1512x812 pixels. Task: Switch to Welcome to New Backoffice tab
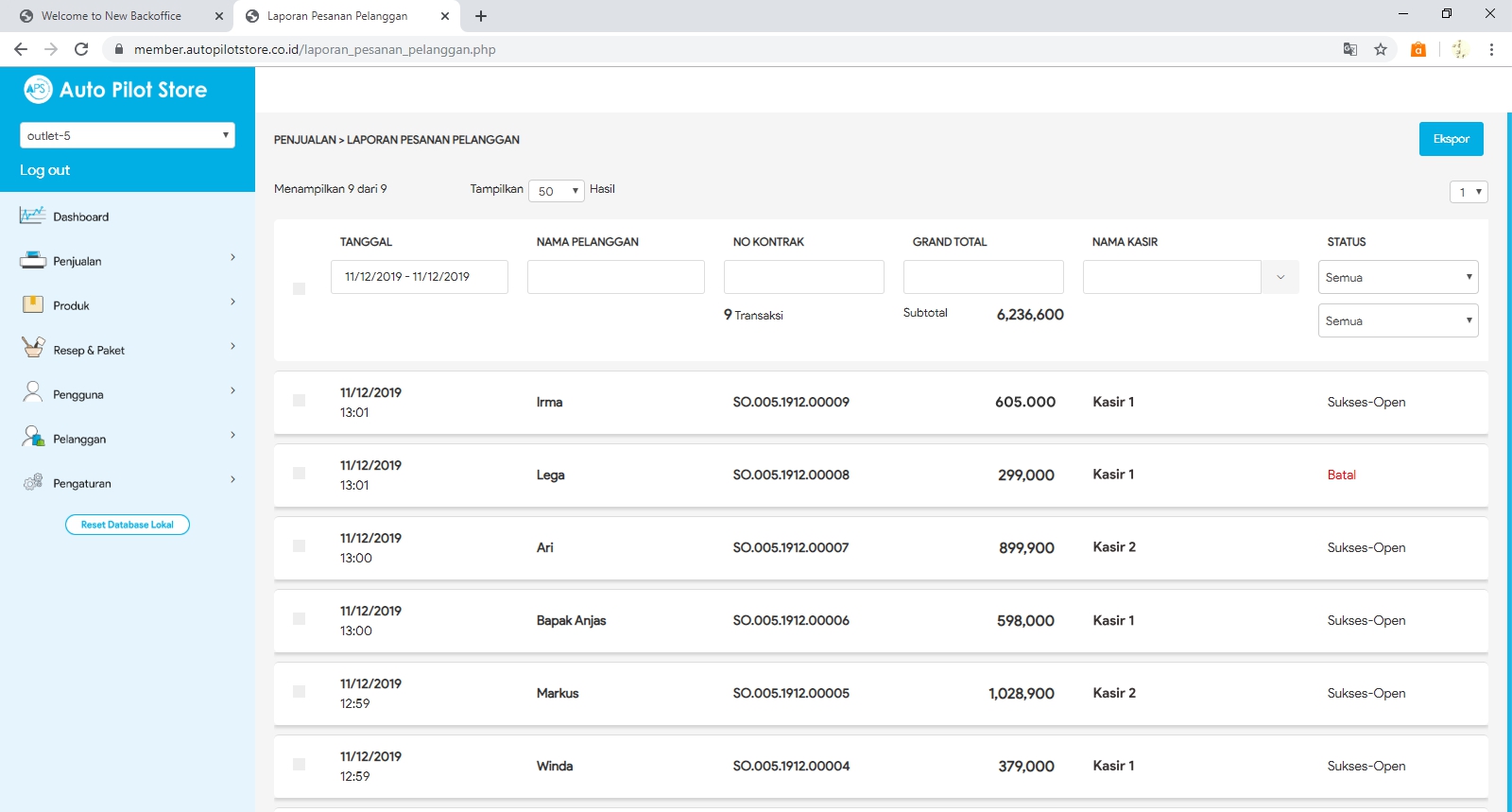[112, 16]
